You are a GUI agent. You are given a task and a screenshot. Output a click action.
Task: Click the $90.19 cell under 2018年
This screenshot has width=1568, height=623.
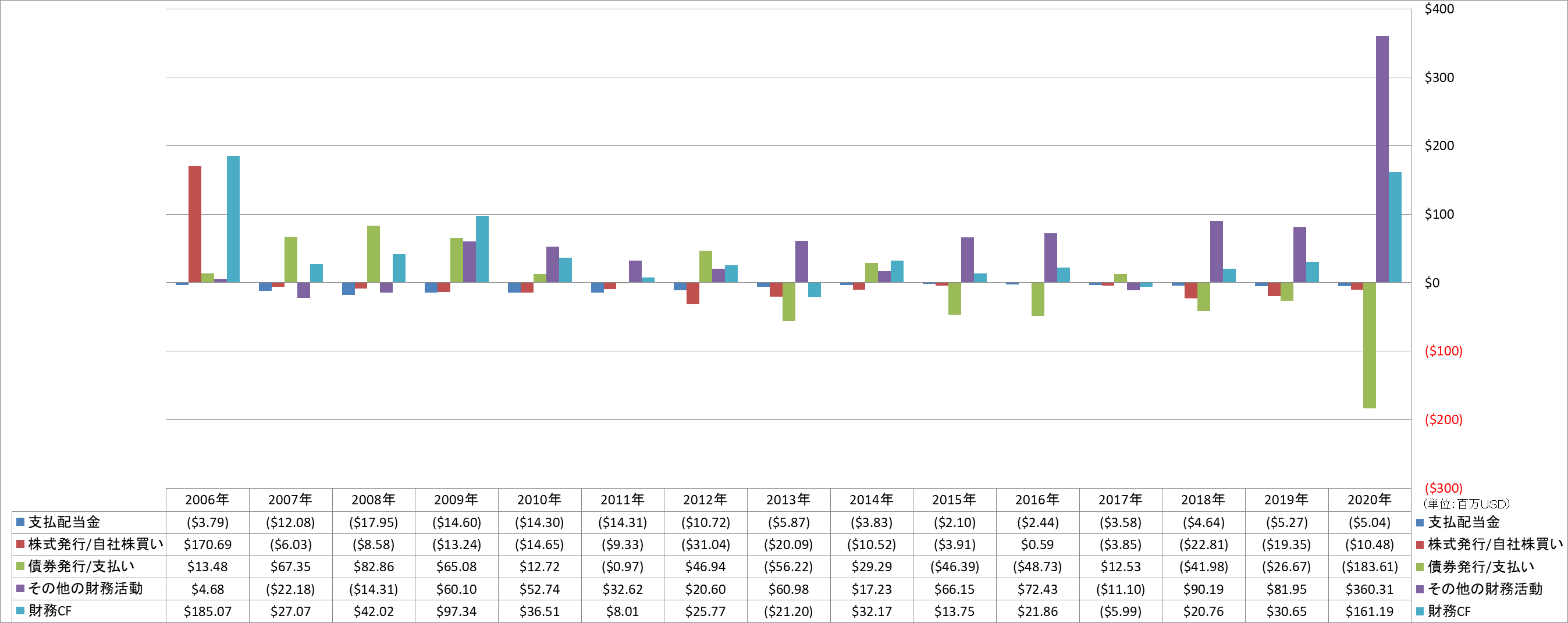click(x=1203, y=589)
